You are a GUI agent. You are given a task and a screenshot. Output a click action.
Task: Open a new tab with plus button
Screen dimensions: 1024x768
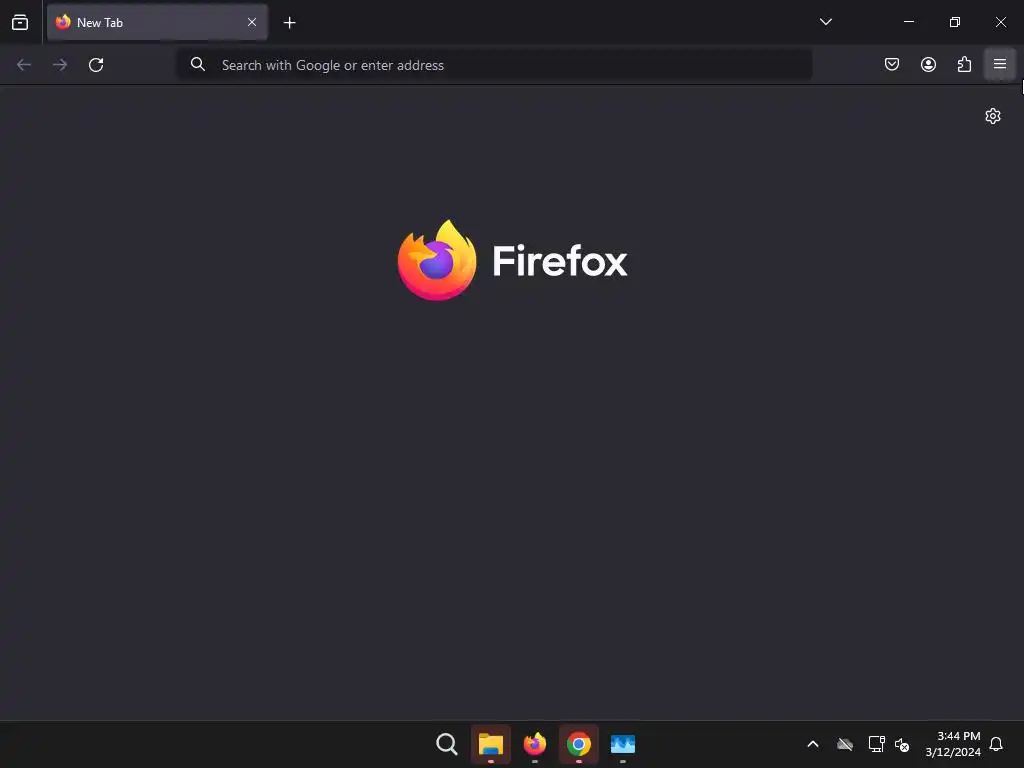coord(289,23)
